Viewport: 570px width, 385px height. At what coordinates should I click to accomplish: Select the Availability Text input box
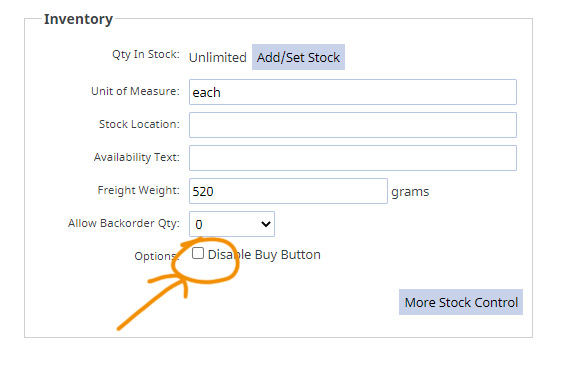coord(353,158)
